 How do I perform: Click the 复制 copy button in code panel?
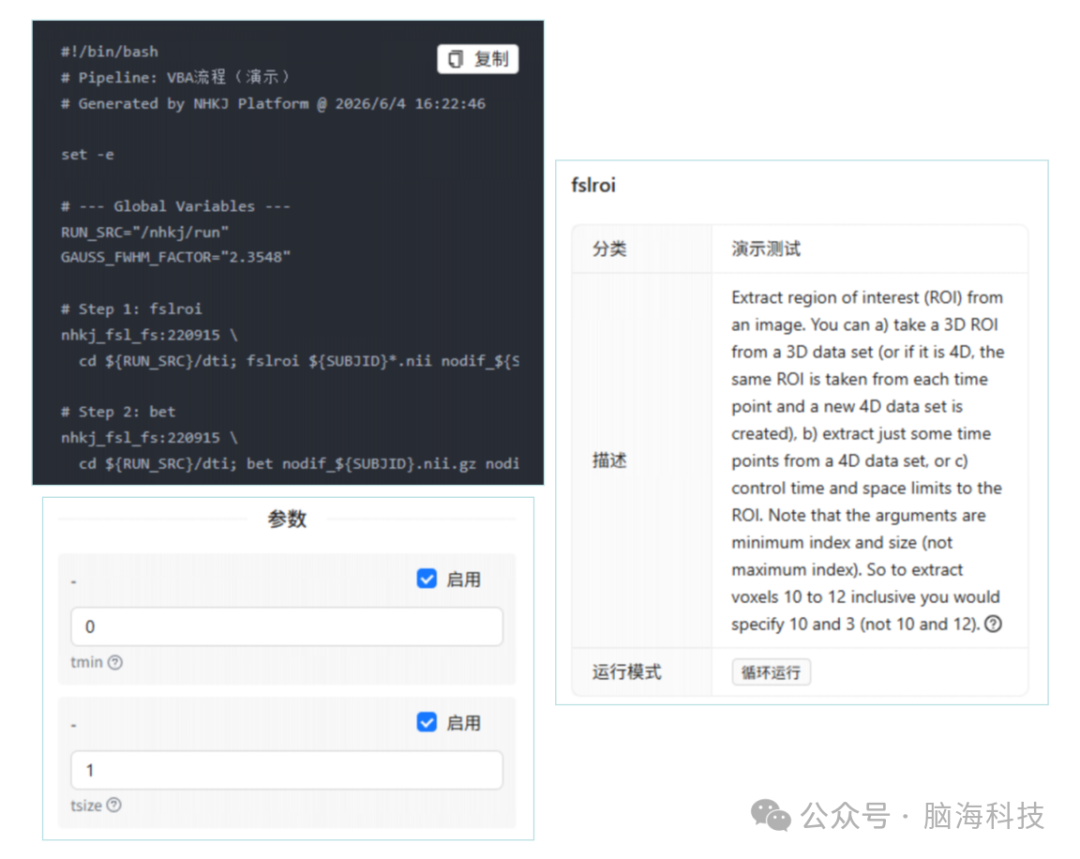477,59
